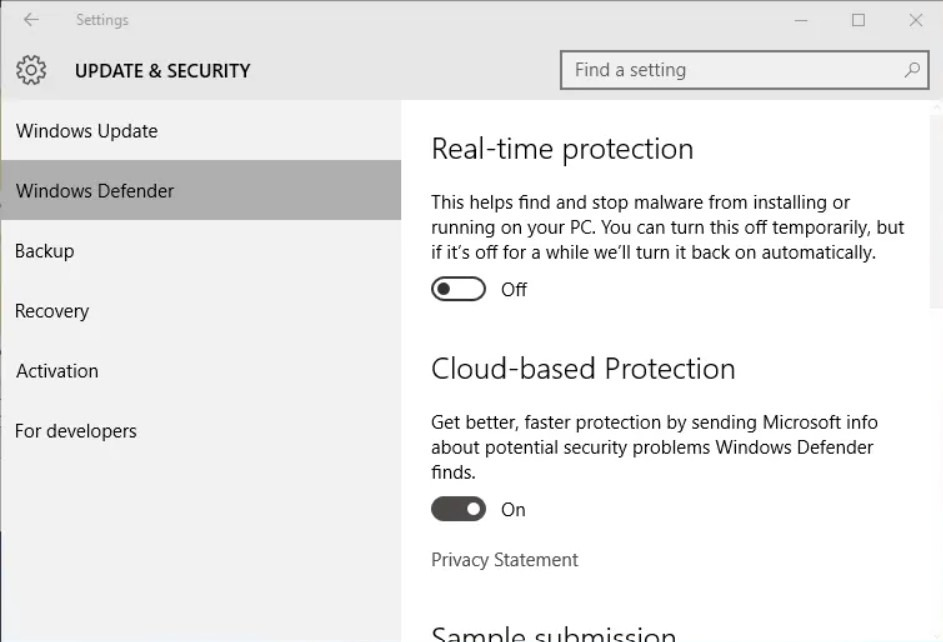Click the Sample submission heading

coord(553,634)
